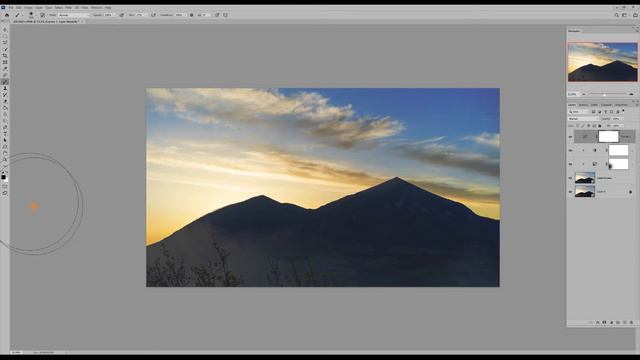Open the brush Opacity dropdown
Viewport: 640px width, 360px height.
(x=109, y=15)
